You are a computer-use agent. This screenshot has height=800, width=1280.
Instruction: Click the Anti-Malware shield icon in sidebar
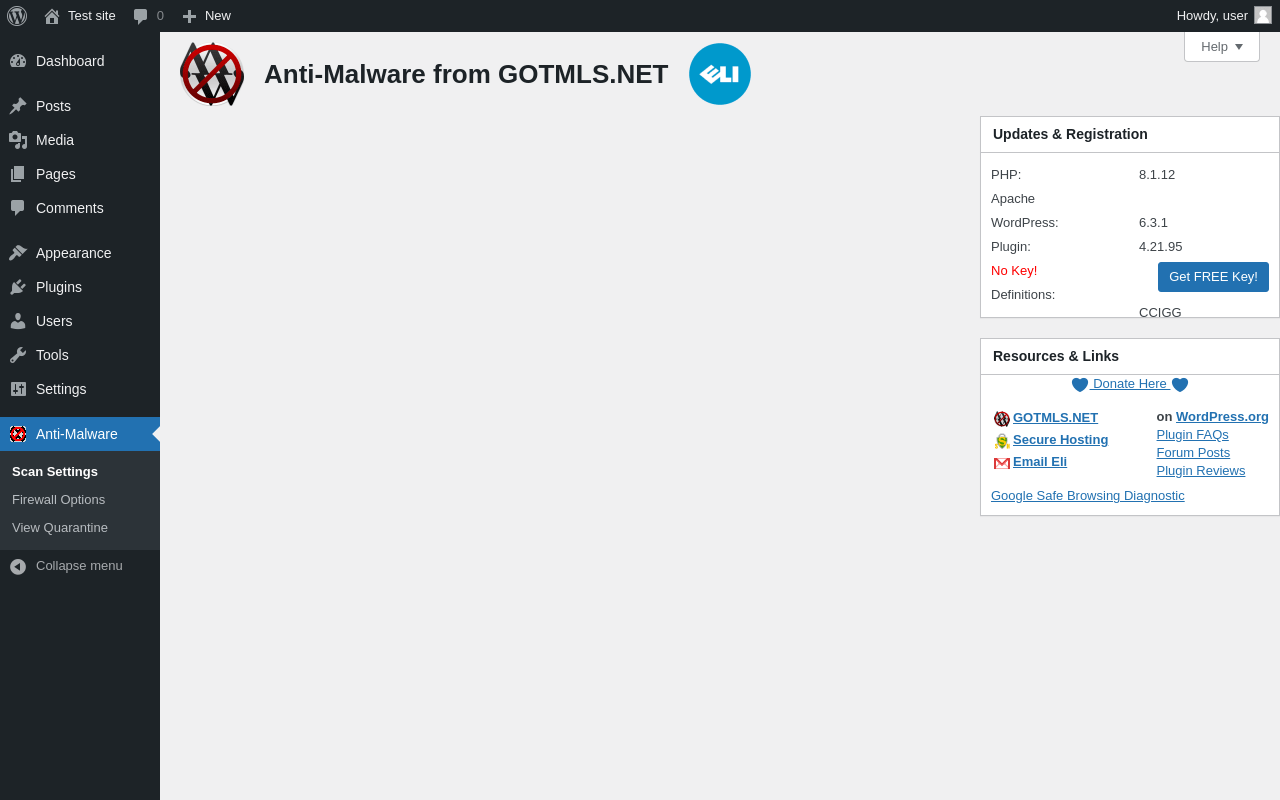pos(18,434)
